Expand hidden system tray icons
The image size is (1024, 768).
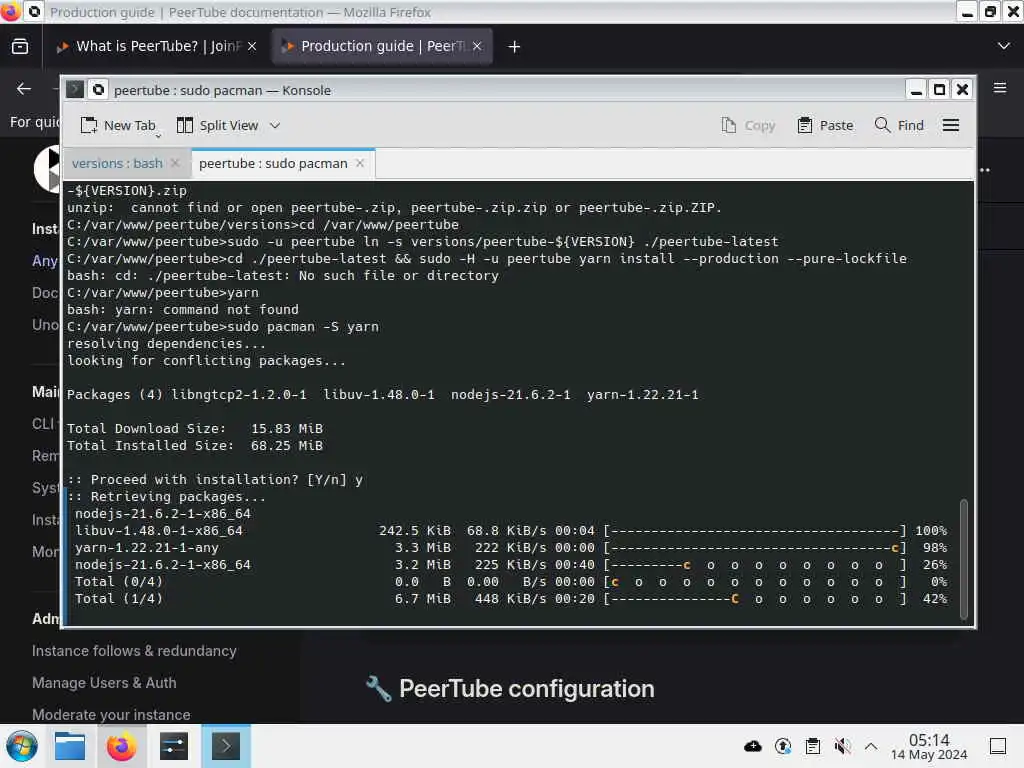[x=871, y=746]
